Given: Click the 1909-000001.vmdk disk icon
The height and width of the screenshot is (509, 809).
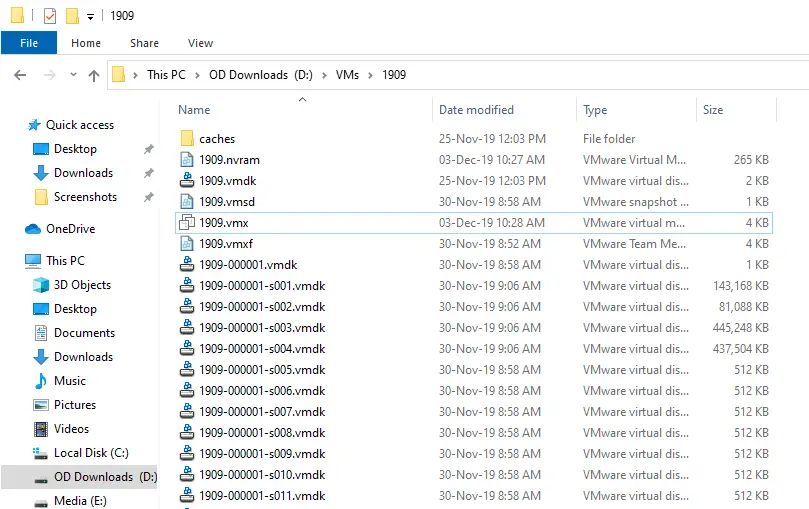Looking at the screenshot, I should click(x=187, y=265).
